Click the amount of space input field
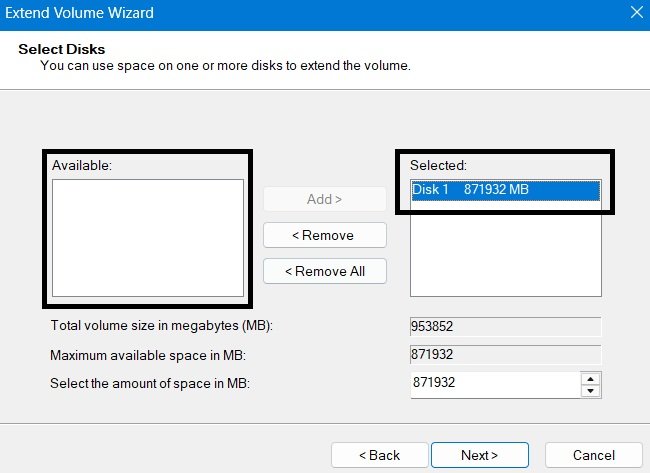Screen dimensions: 650x473 pyautogui.click(x=496, y=384)
